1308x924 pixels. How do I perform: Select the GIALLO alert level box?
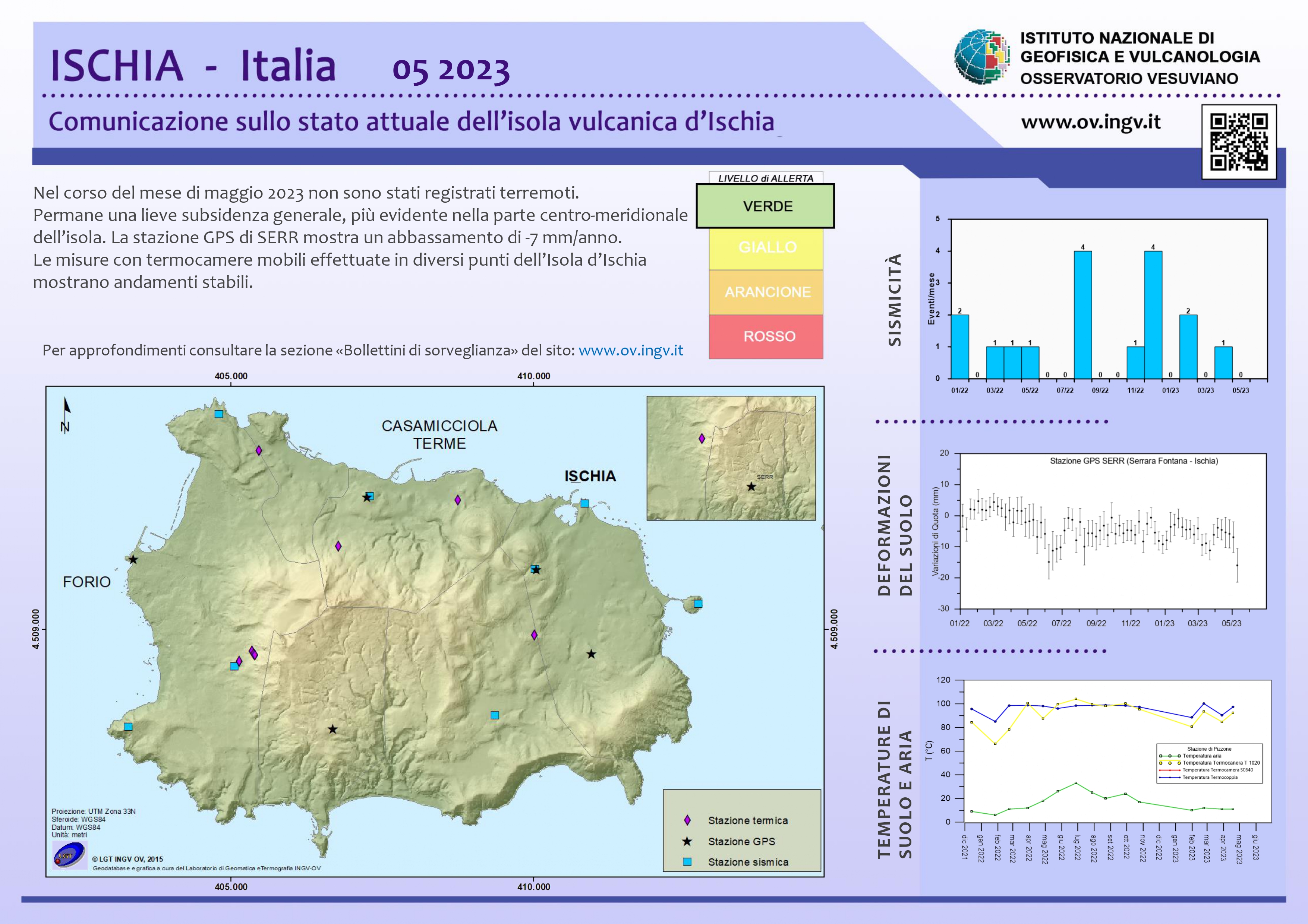[x=766, y=248]
